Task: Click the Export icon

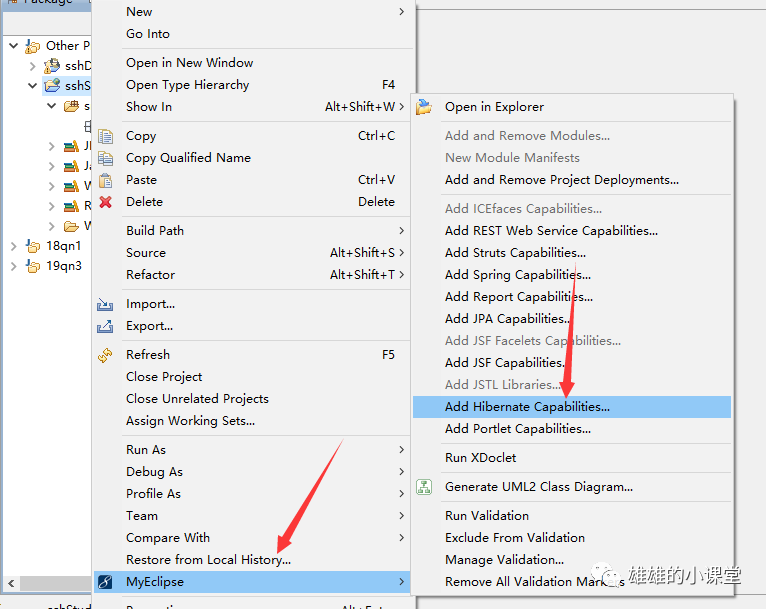Action: coord(105,326)
